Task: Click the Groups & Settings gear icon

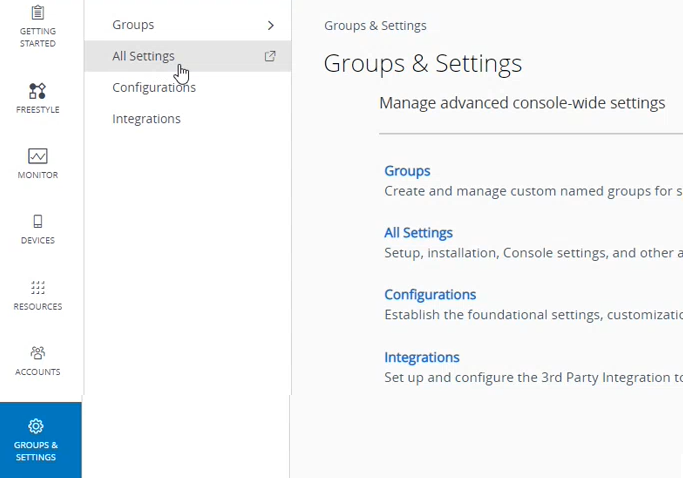Action: pos(36,426)
